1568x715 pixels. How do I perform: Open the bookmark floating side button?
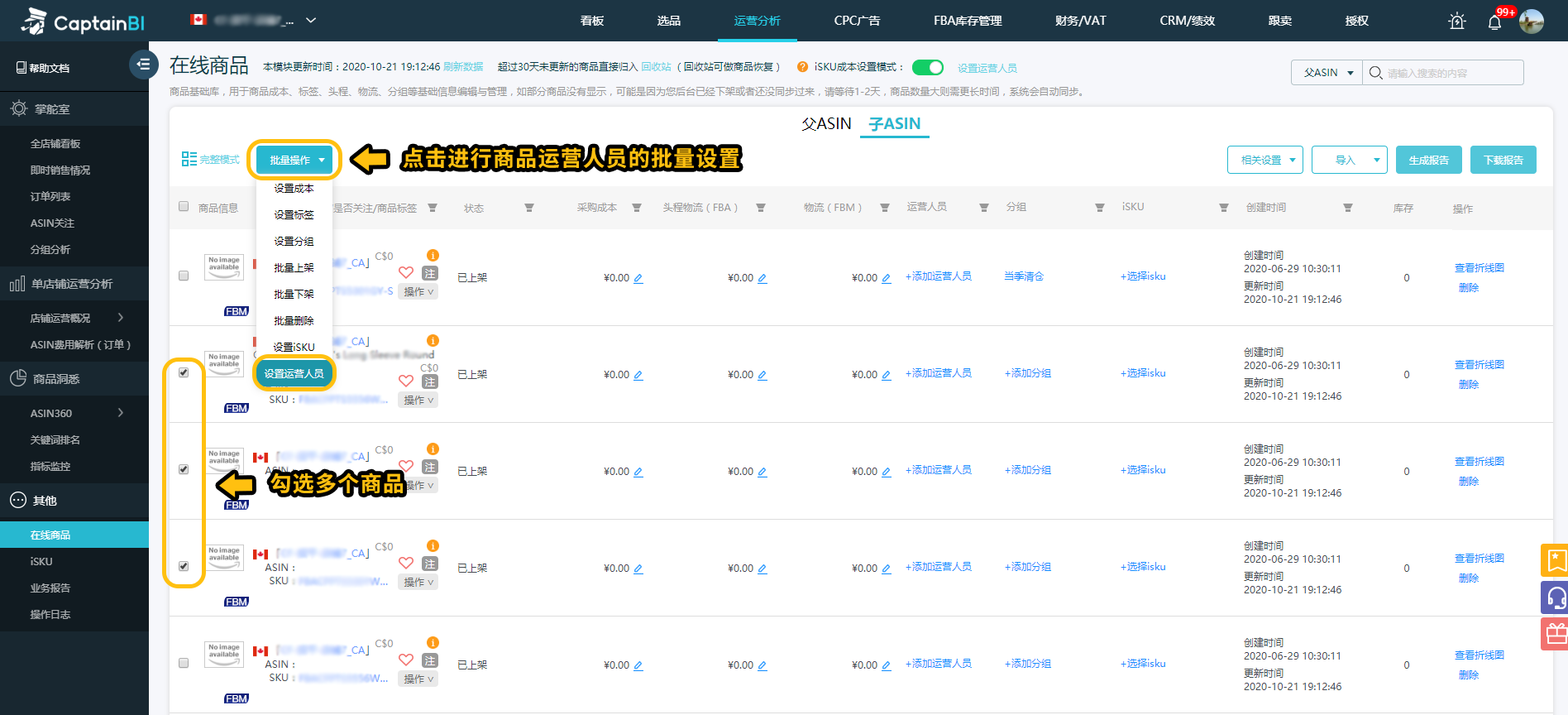(1555, 560)
